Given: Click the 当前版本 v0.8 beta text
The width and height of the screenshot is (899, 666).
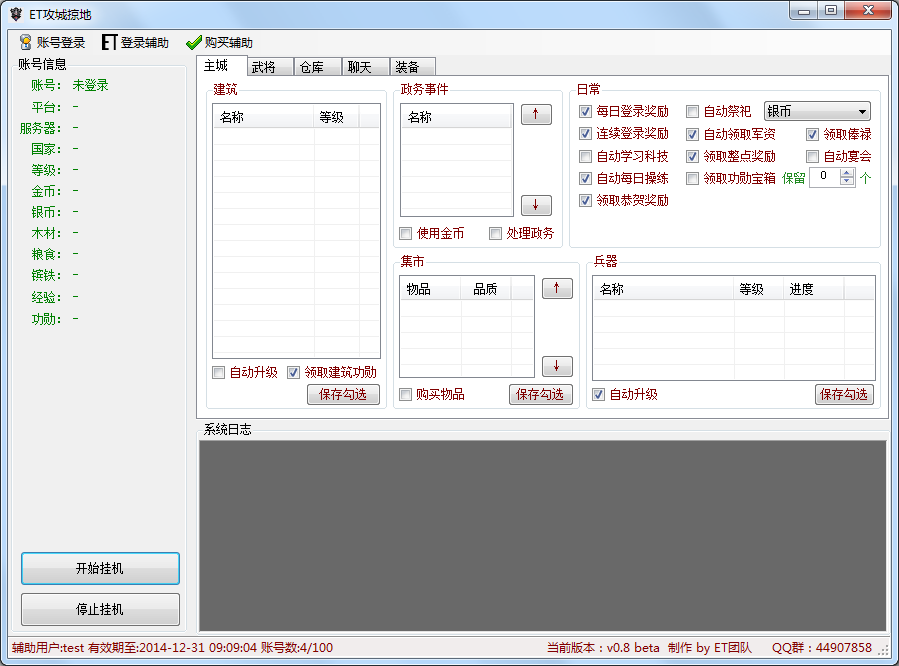Looking at the screenshot, I should (x=603, y=648).
